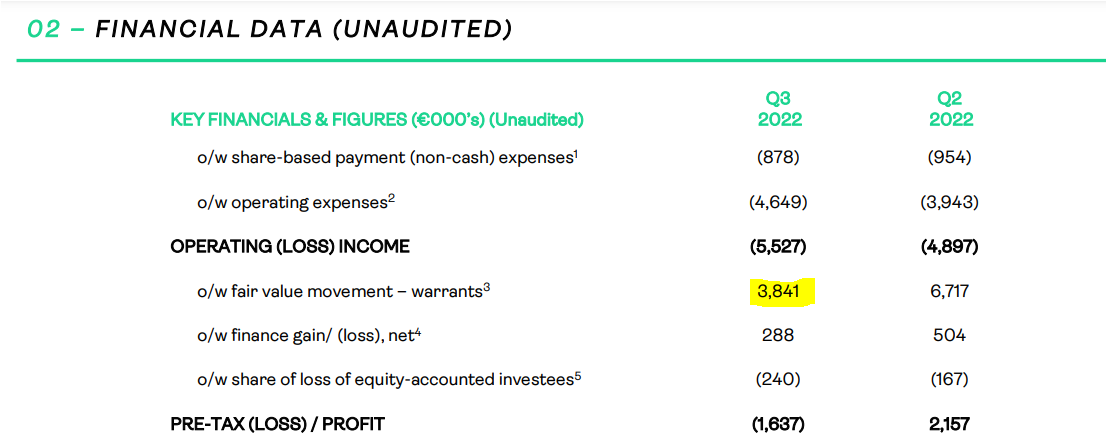Viewport: 1107px width, 448px height.
Task: Open footnote 3 beside fair value movement warrants
Action: pos(487,287)
